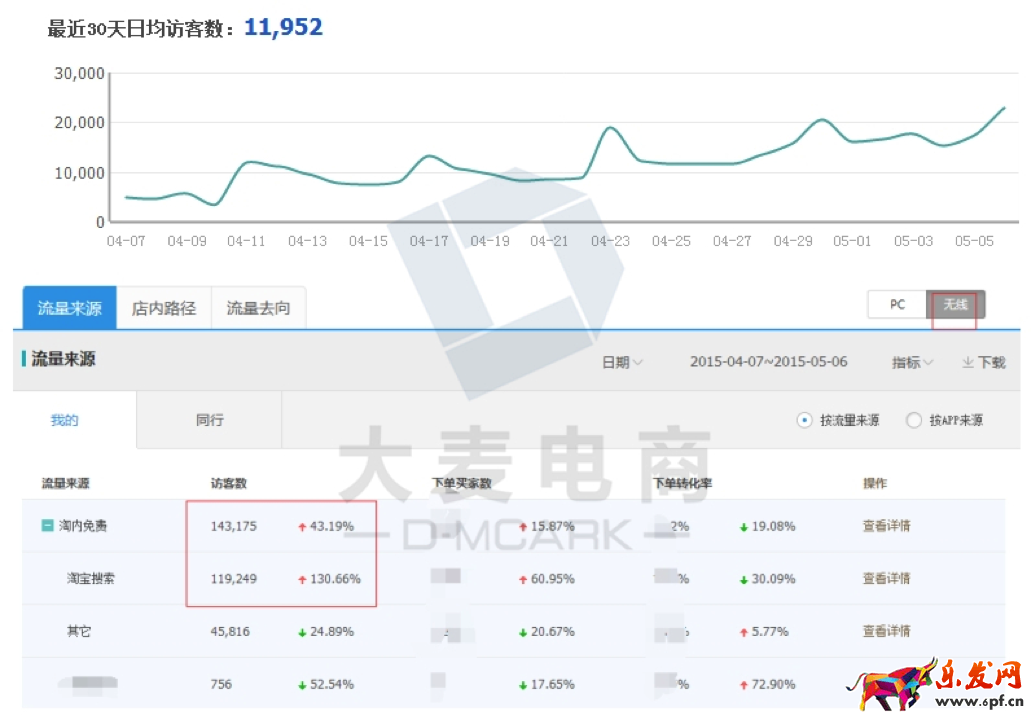Open the 指标 dropdown
1034x722 pixels.
click(x=912, y=362)
